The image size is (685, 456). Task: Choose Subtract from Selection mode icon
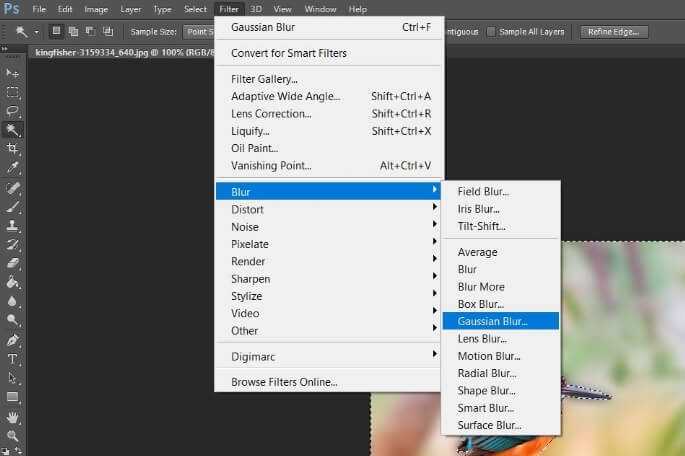(90, 31)
